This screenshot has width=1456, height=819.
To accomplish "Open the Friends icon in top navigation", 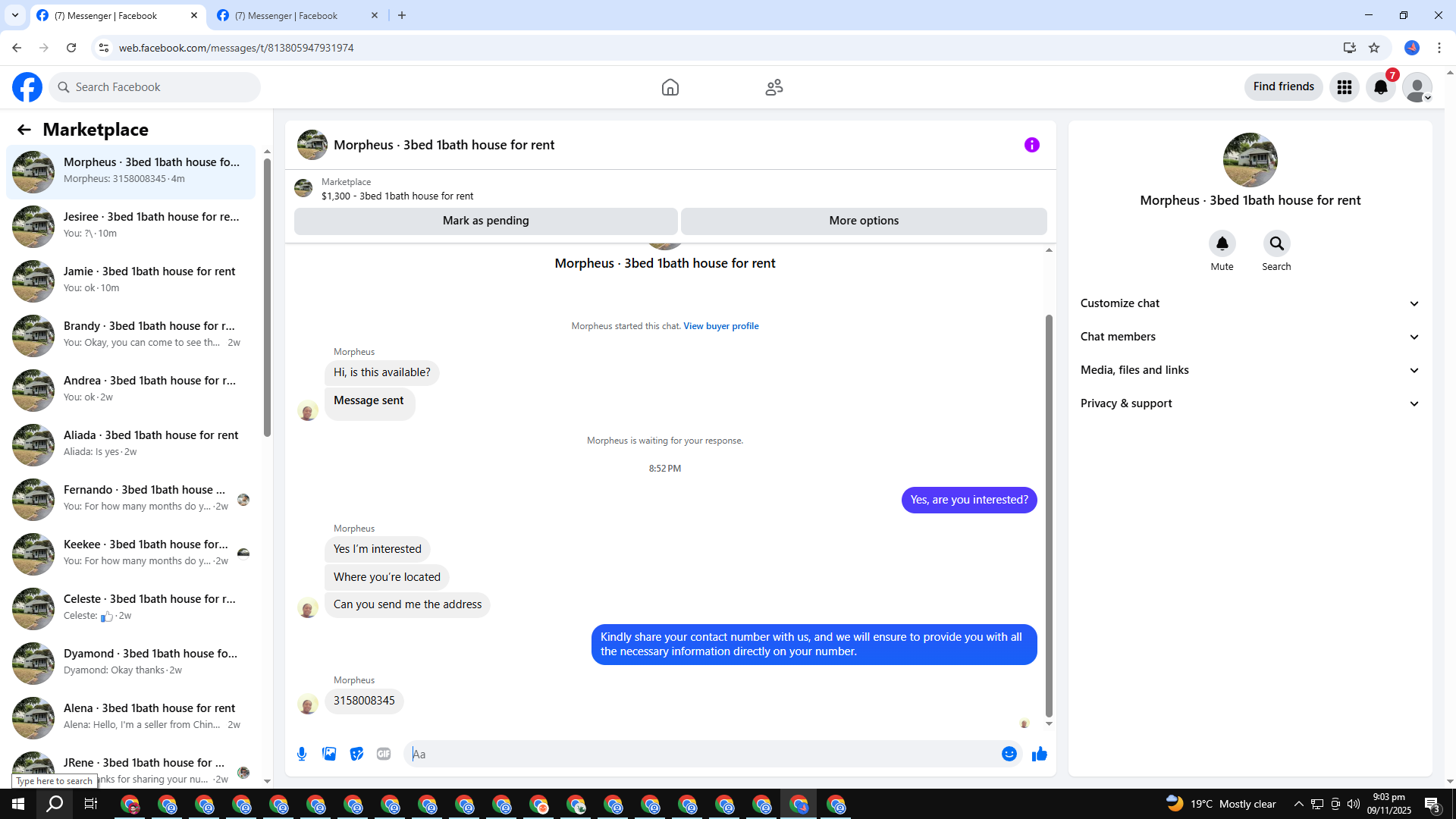I will 774,87.
